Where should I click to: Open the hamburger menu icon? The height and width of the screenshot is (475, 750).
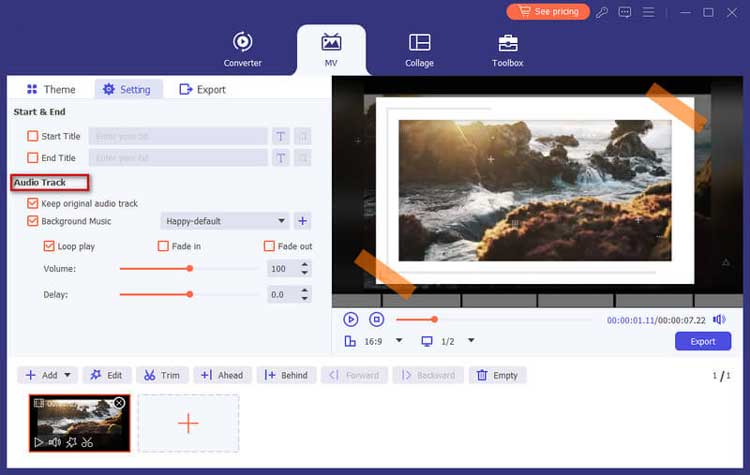point(648,12)
